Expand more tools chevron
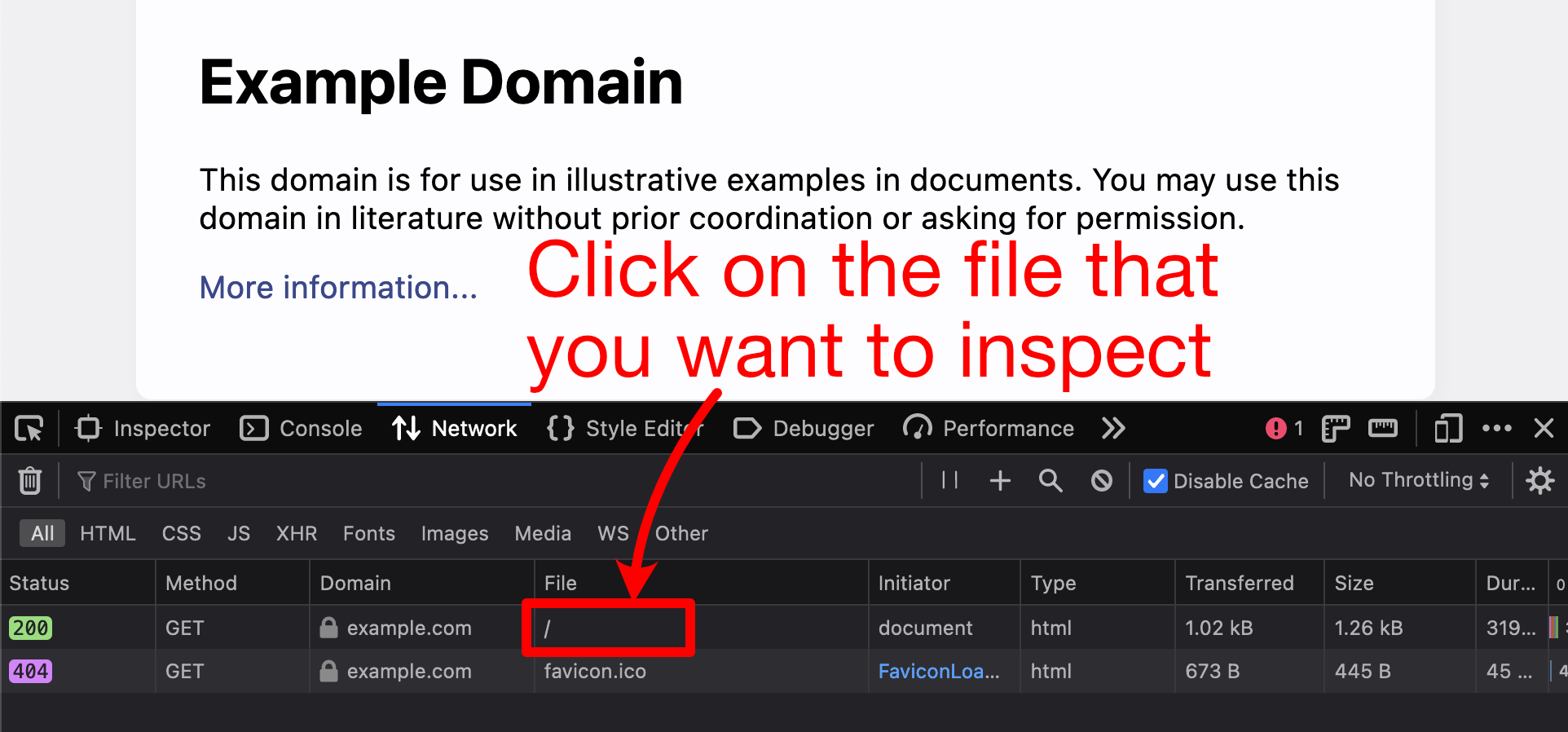The image size is (1568, 732). point(1113,428)
